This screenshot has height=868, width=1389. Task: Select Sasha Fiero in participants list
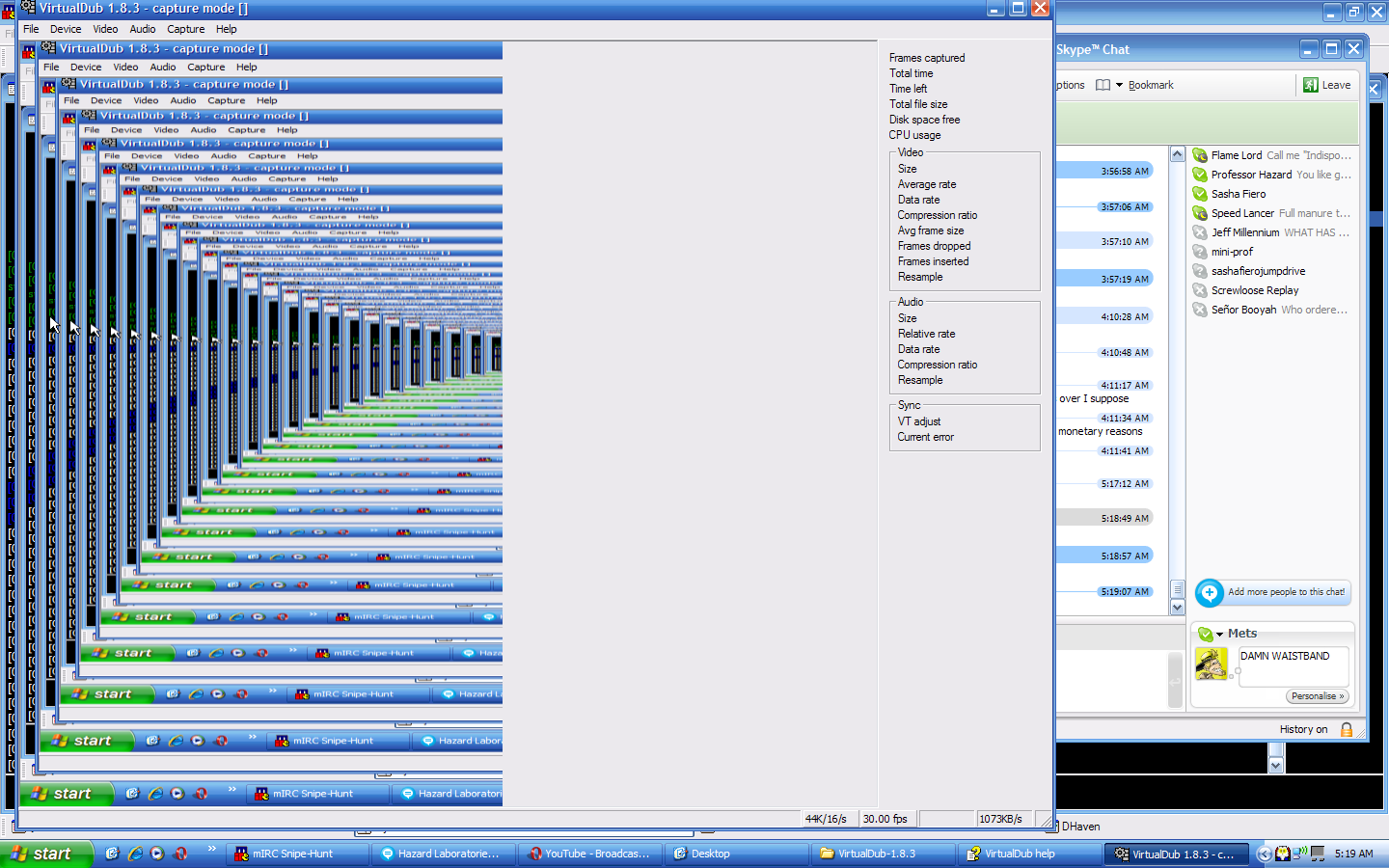pyautogui.click(x=1239, y=194)
